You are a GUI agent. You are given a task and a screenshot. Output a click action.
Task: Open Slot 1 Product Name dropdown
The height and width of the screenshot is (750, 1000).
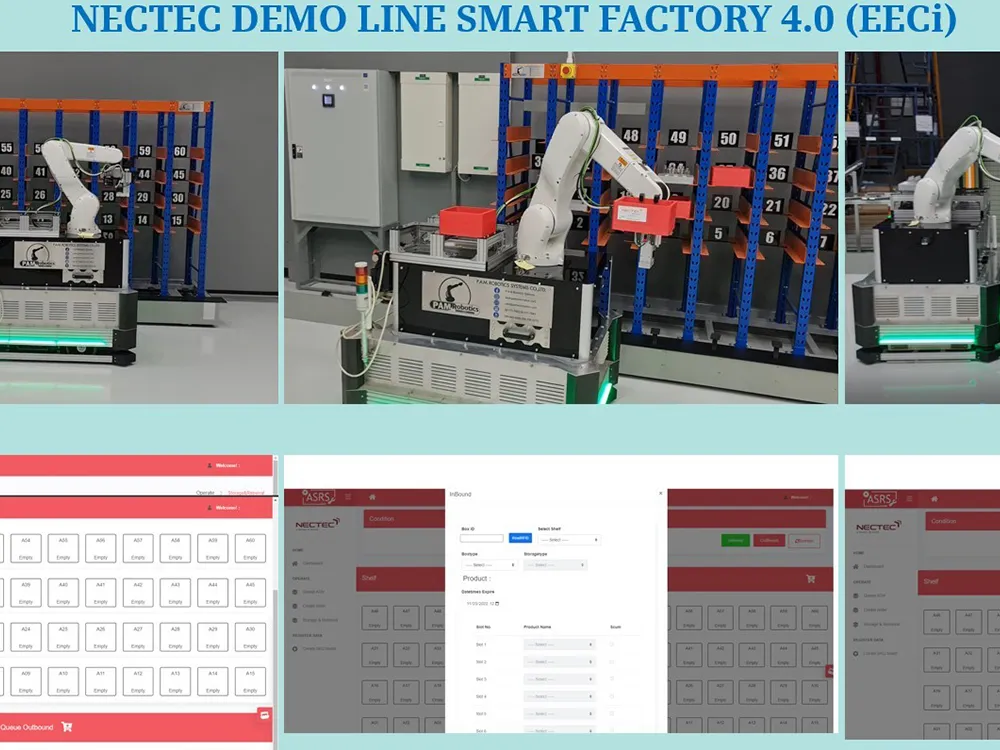coord(559,645)
